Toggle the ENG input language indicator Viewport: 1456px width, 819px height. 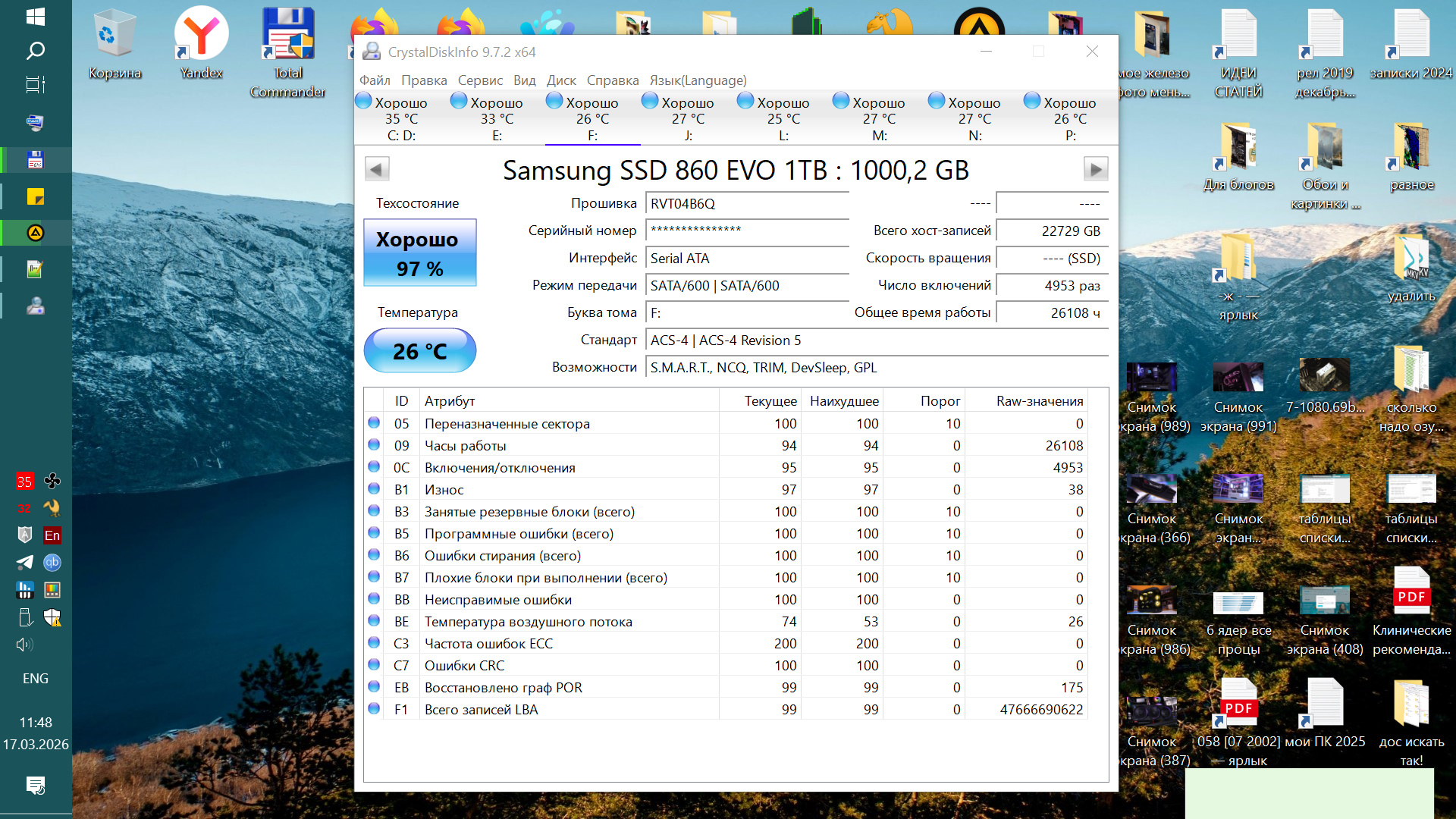pos(36,679)
